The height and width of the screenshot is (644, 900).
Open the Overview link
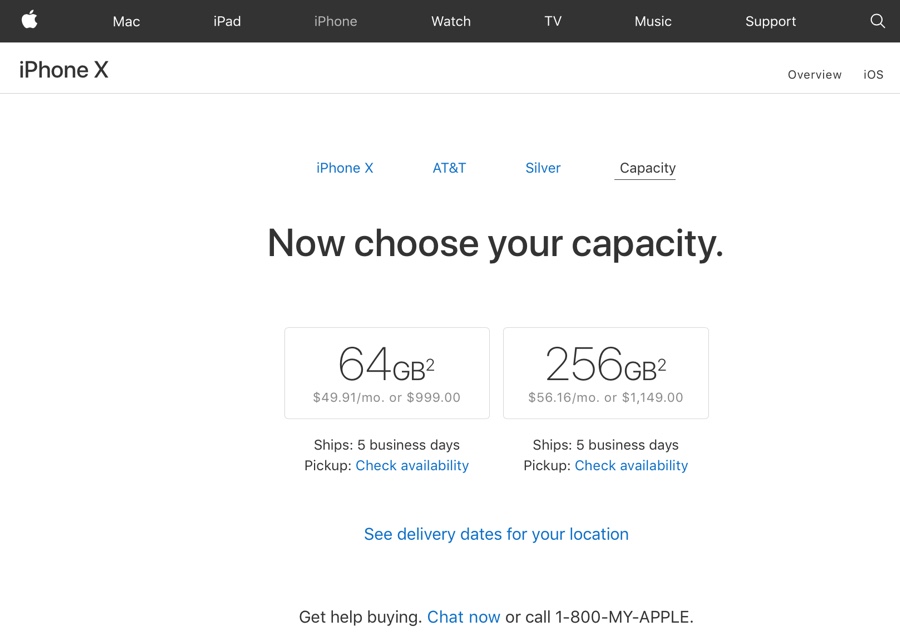point(814,75)
